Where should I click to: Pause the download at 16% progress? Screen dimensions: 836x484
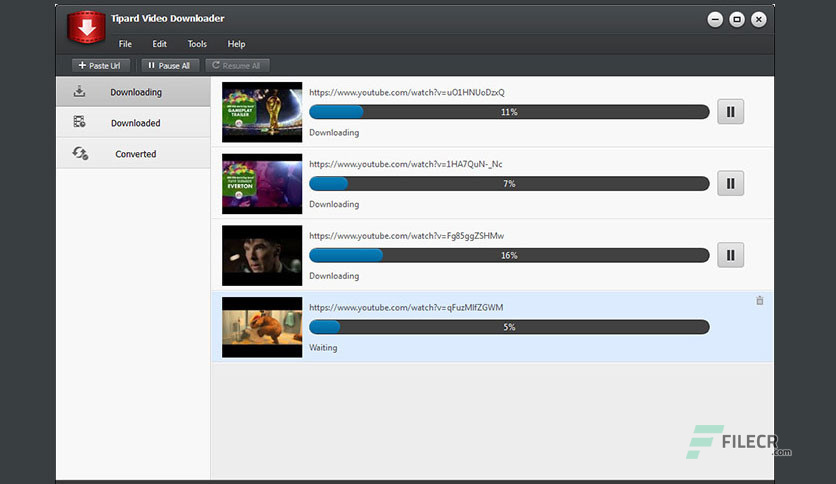(730, 255)
